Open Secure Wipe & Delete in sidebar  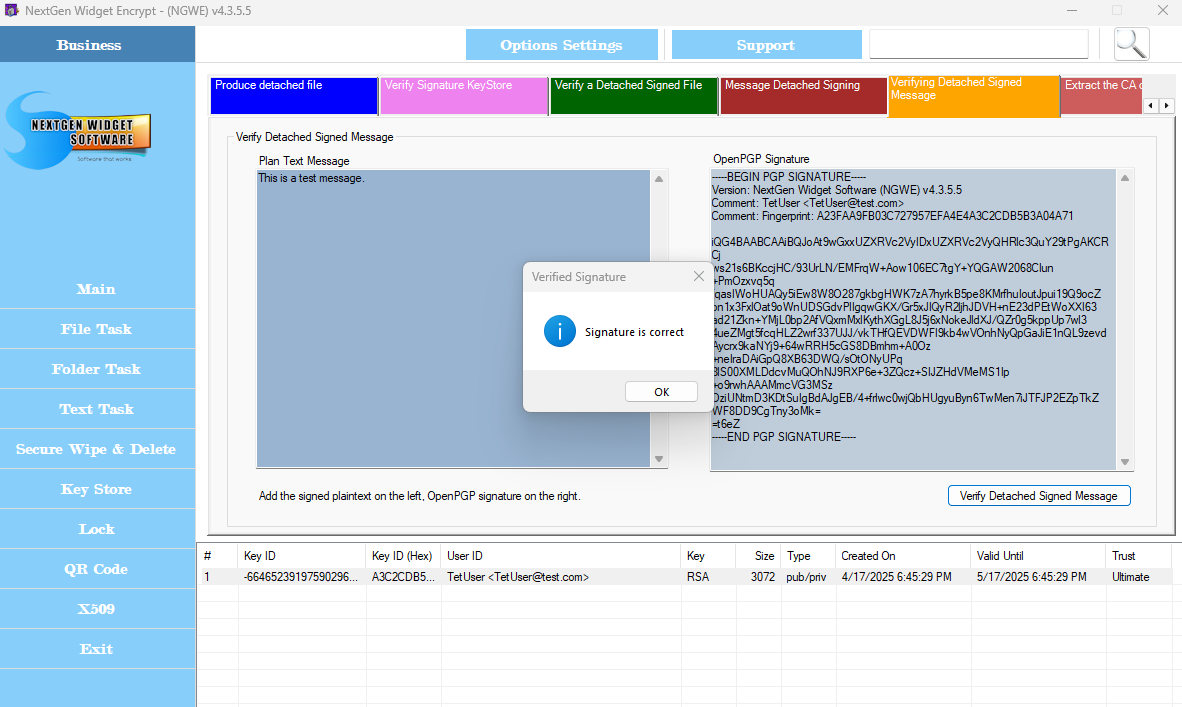coord(97,449)
